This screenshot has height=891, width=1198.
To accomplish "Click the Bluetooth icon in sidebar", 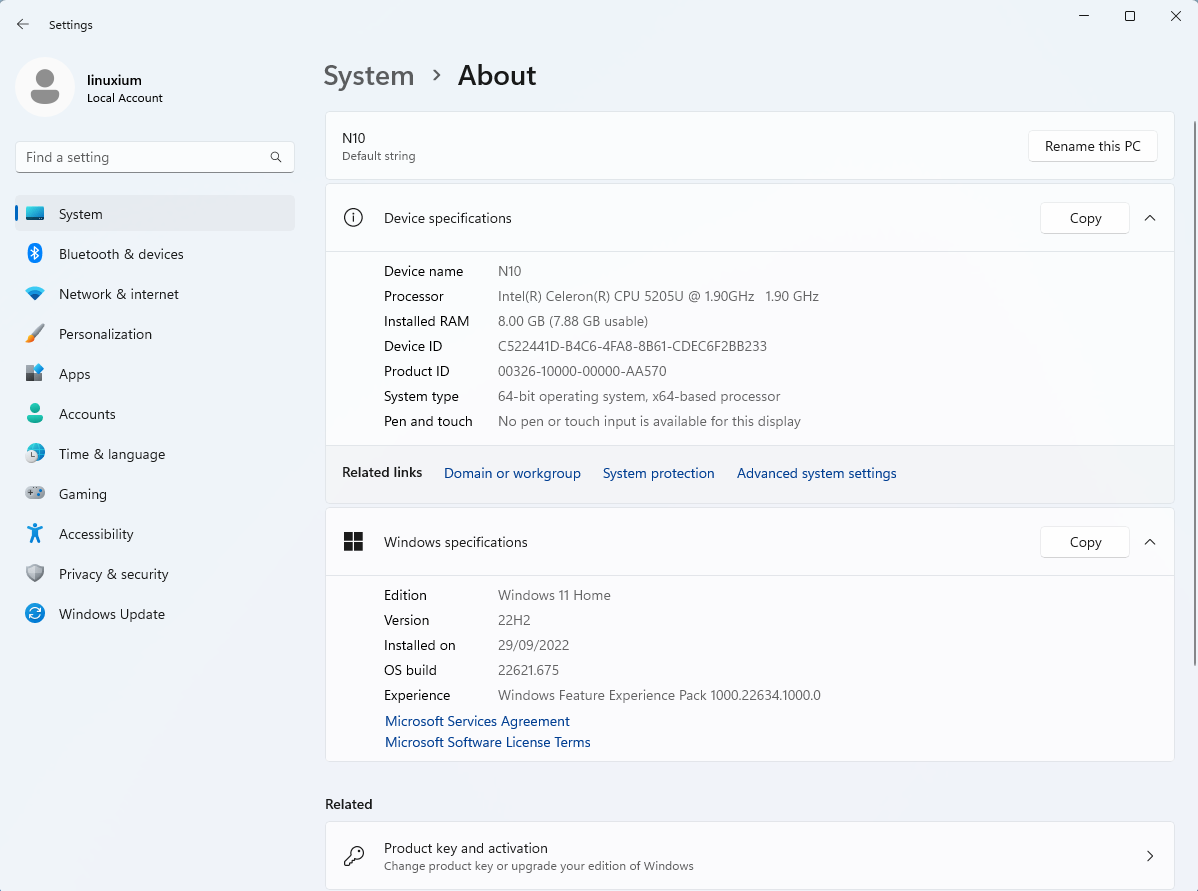I will pyautogui.click(x=35, y=254).
